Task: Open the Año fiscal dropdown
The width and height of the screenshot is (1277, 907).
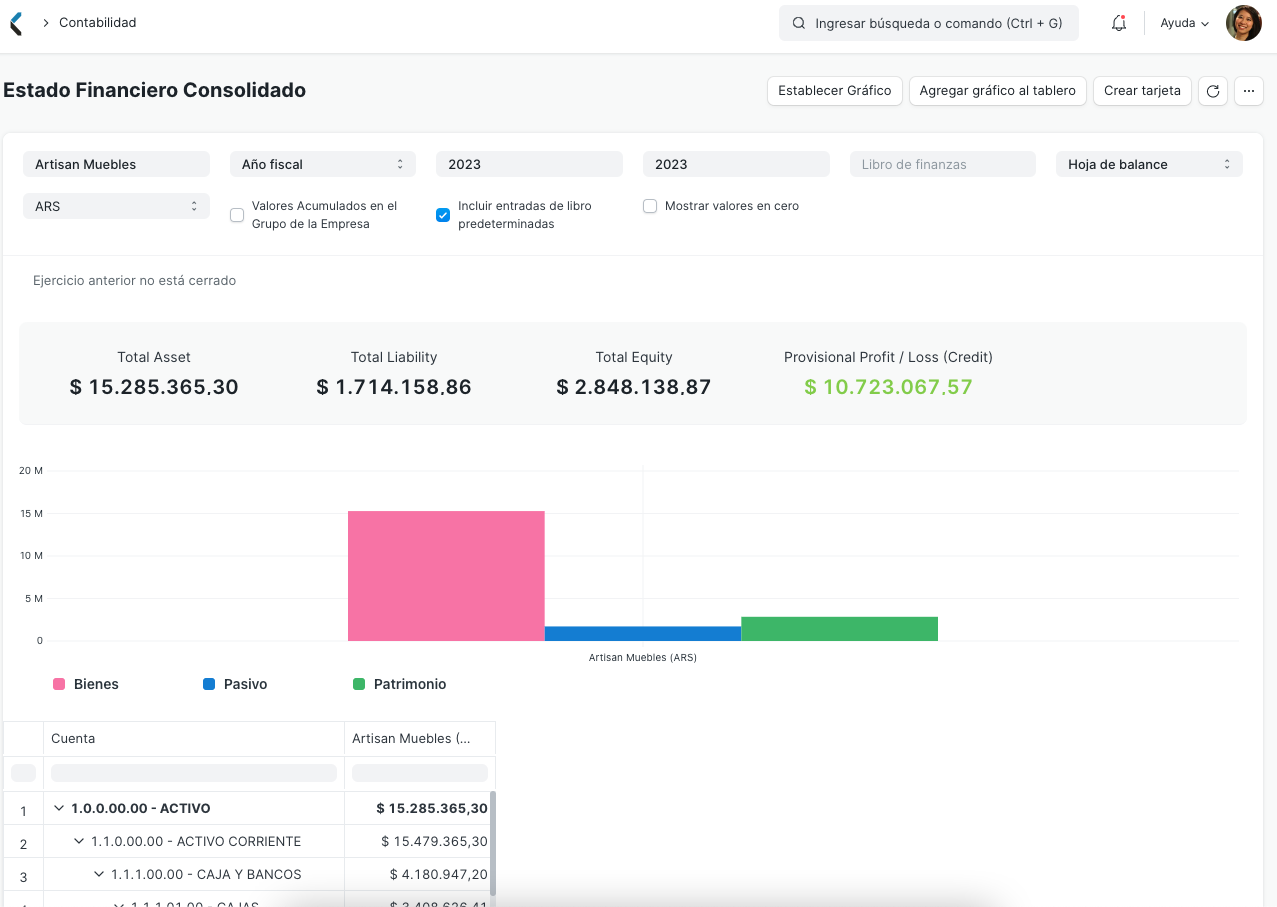Action: pyautogui.click(x=322, y=163)
